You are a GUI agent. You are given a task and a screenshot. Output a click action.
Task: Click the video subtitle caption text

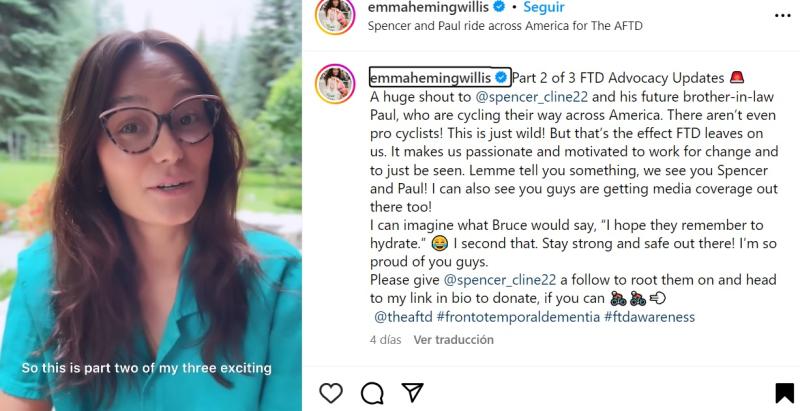(x=147, y=368)
